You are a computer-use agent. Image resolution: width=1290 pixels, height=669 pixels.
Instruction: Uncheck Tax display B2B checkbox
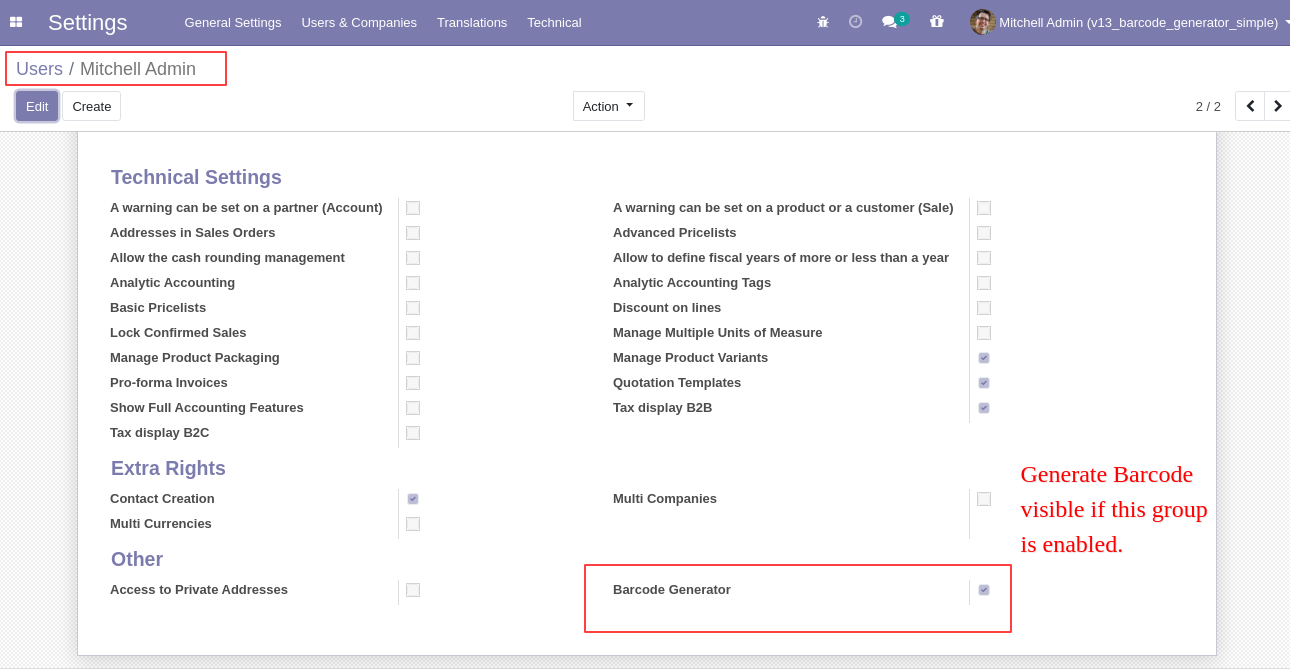click(984, 408)
